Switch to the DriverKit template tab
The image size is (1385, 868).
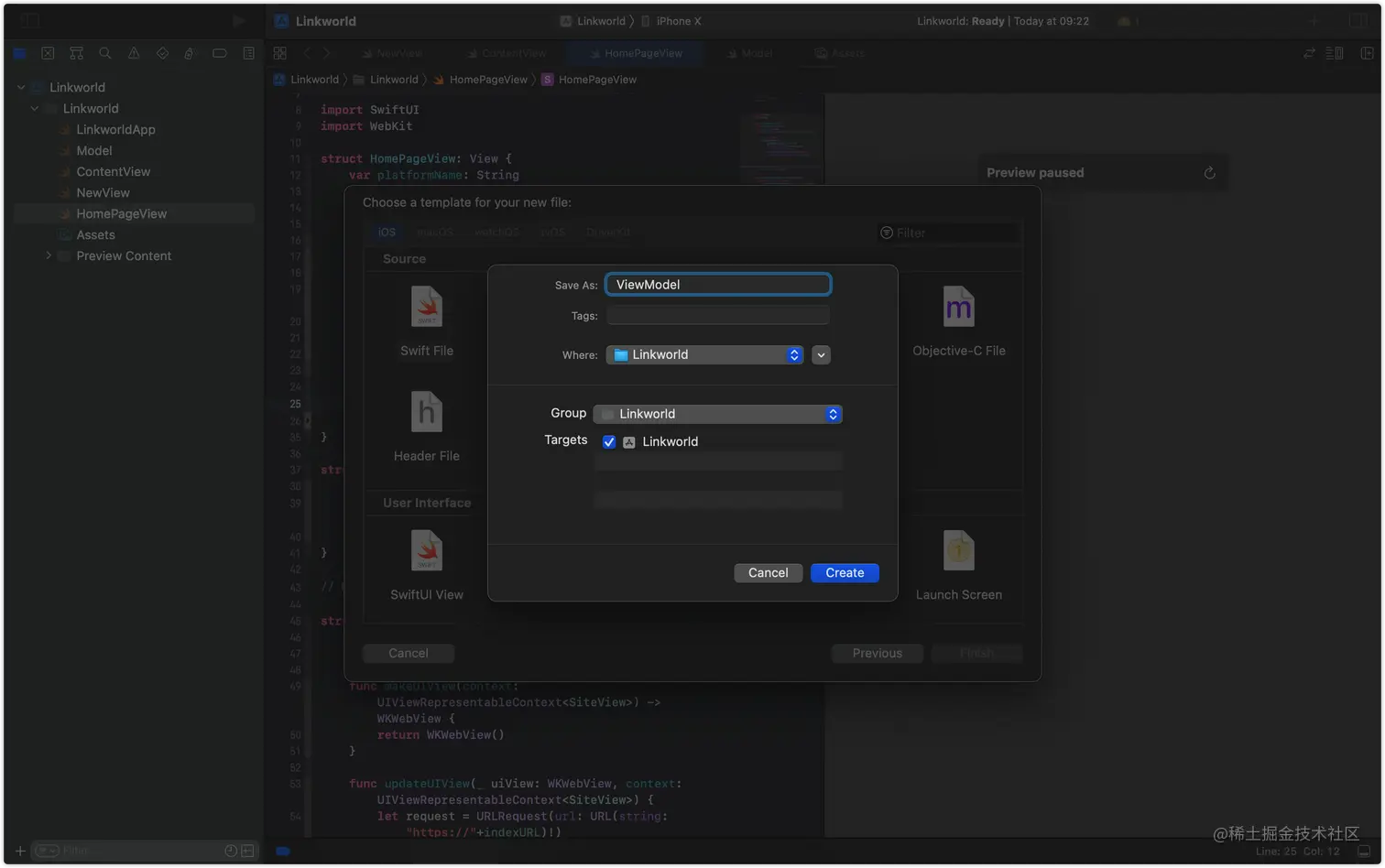click(x=608, y=233)
